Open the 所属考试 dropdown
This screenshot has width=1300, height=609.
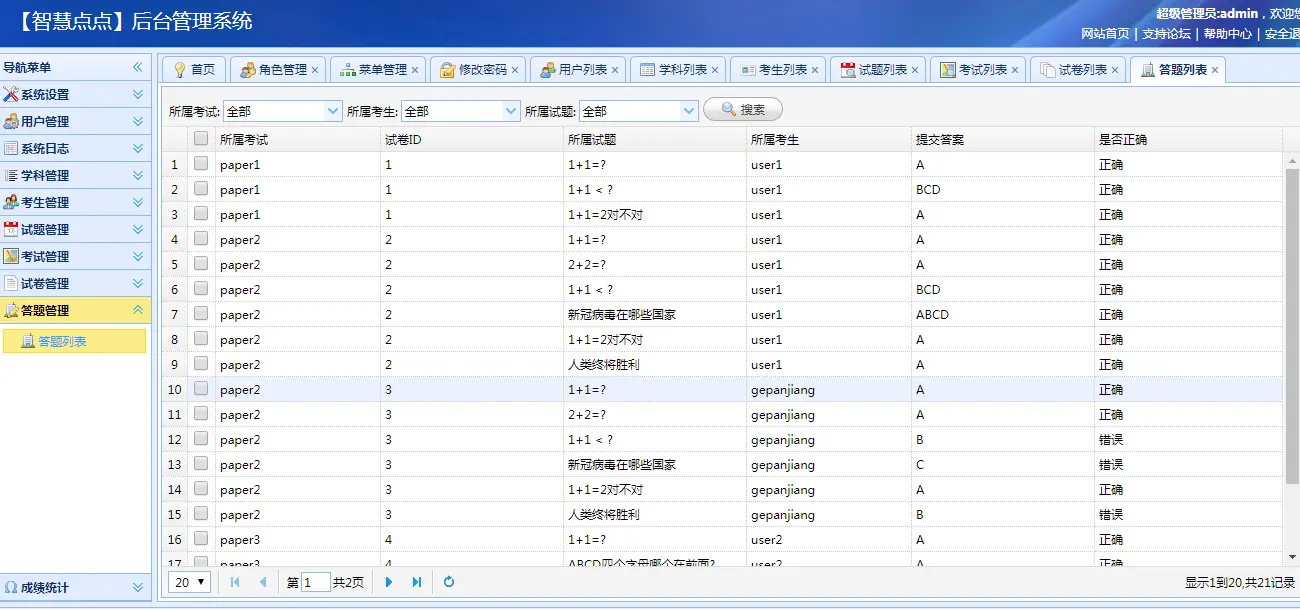(333, 111)
